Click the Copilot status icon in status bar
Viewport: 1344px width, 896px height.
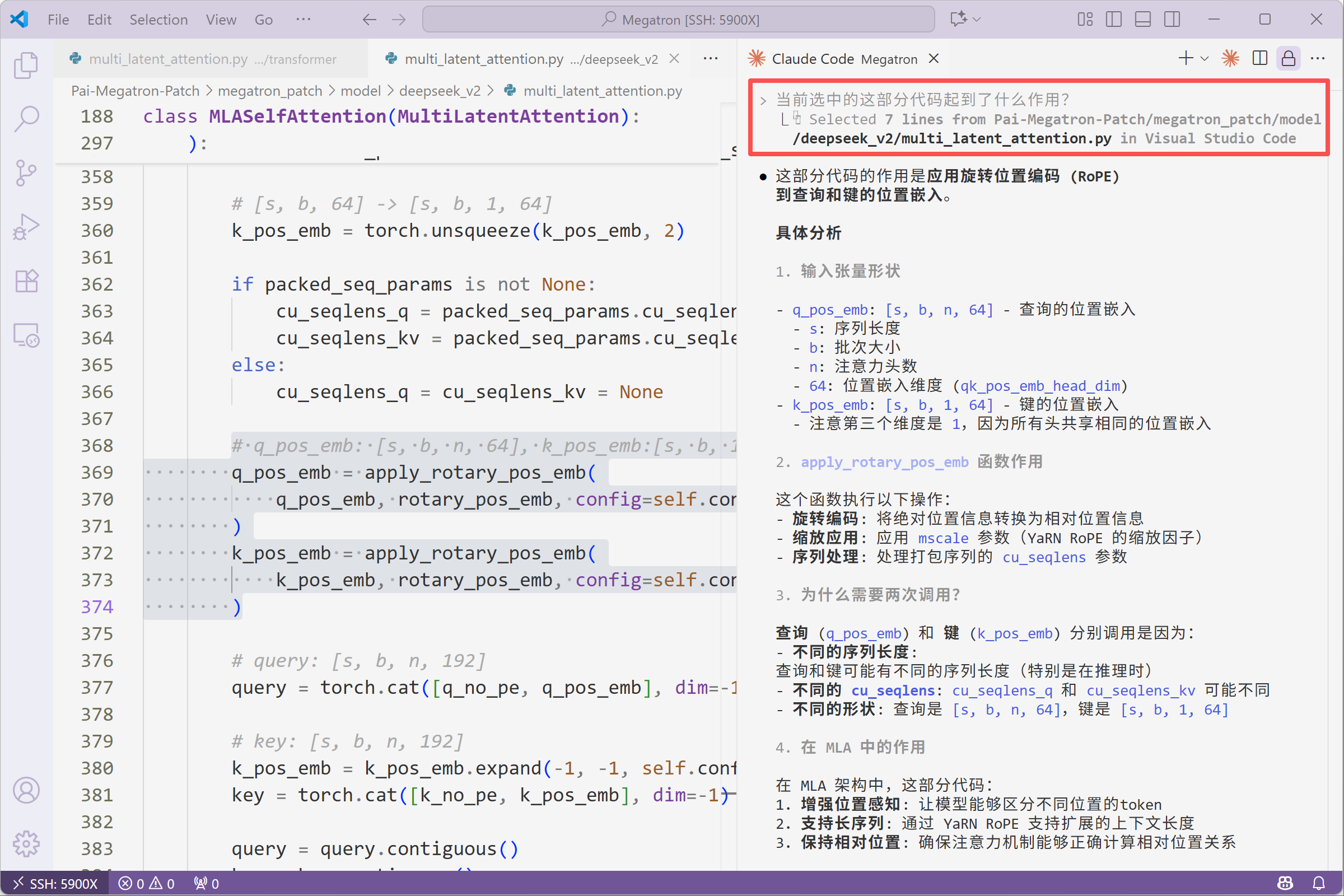click(x=1285, y=884)
